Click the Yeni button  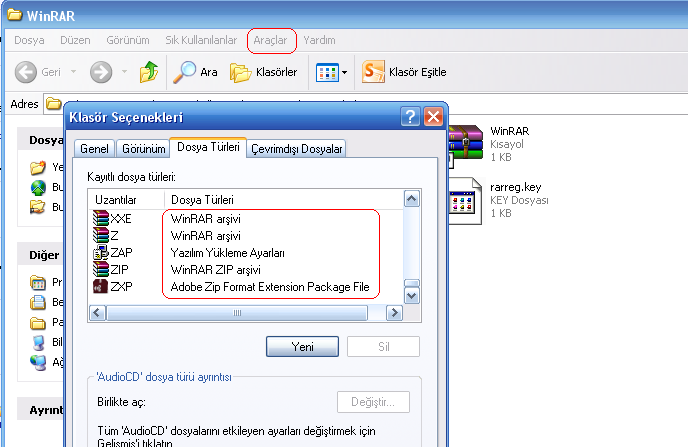pyautogui.click(x=302, y=347)
